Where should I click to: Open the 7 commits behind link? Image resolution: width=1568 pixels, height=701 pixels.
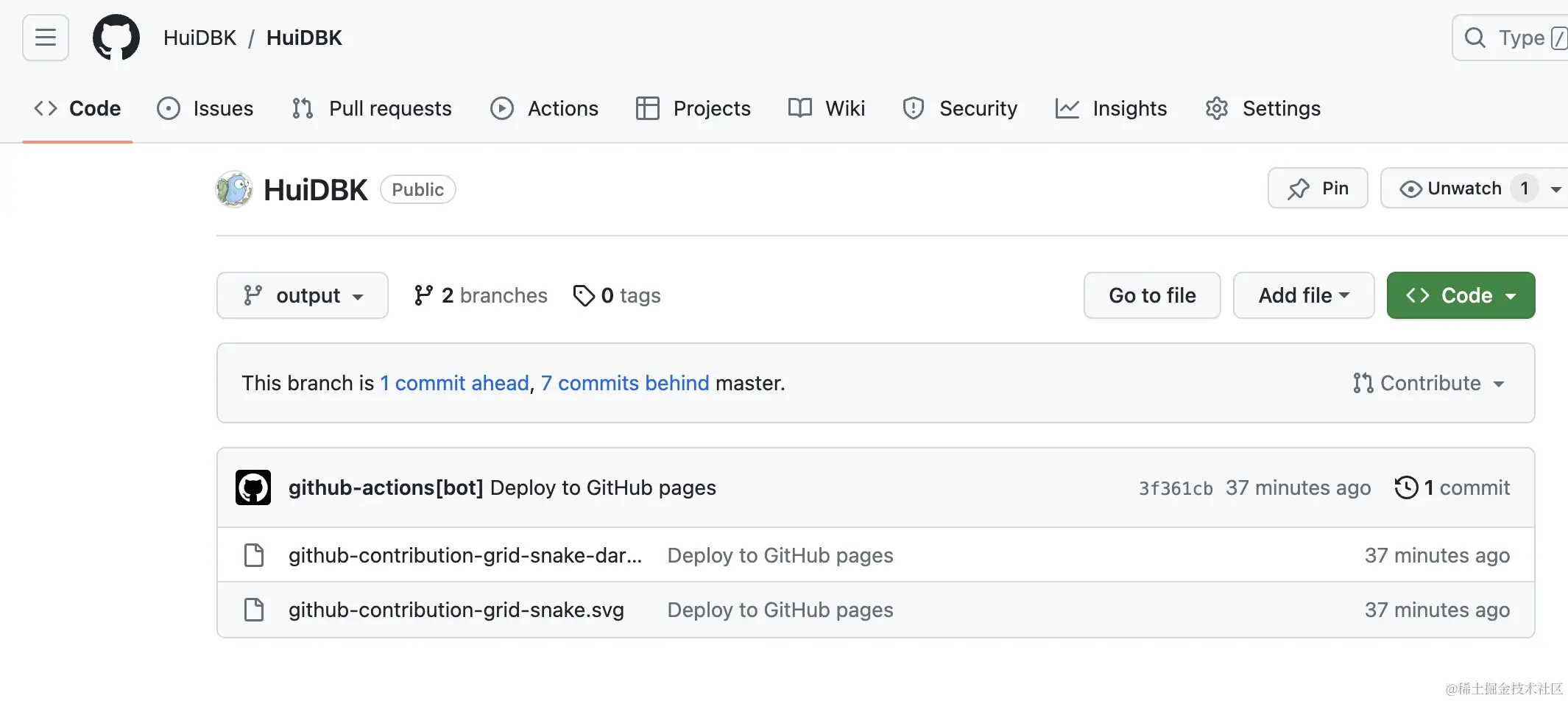tap(625, 383)
